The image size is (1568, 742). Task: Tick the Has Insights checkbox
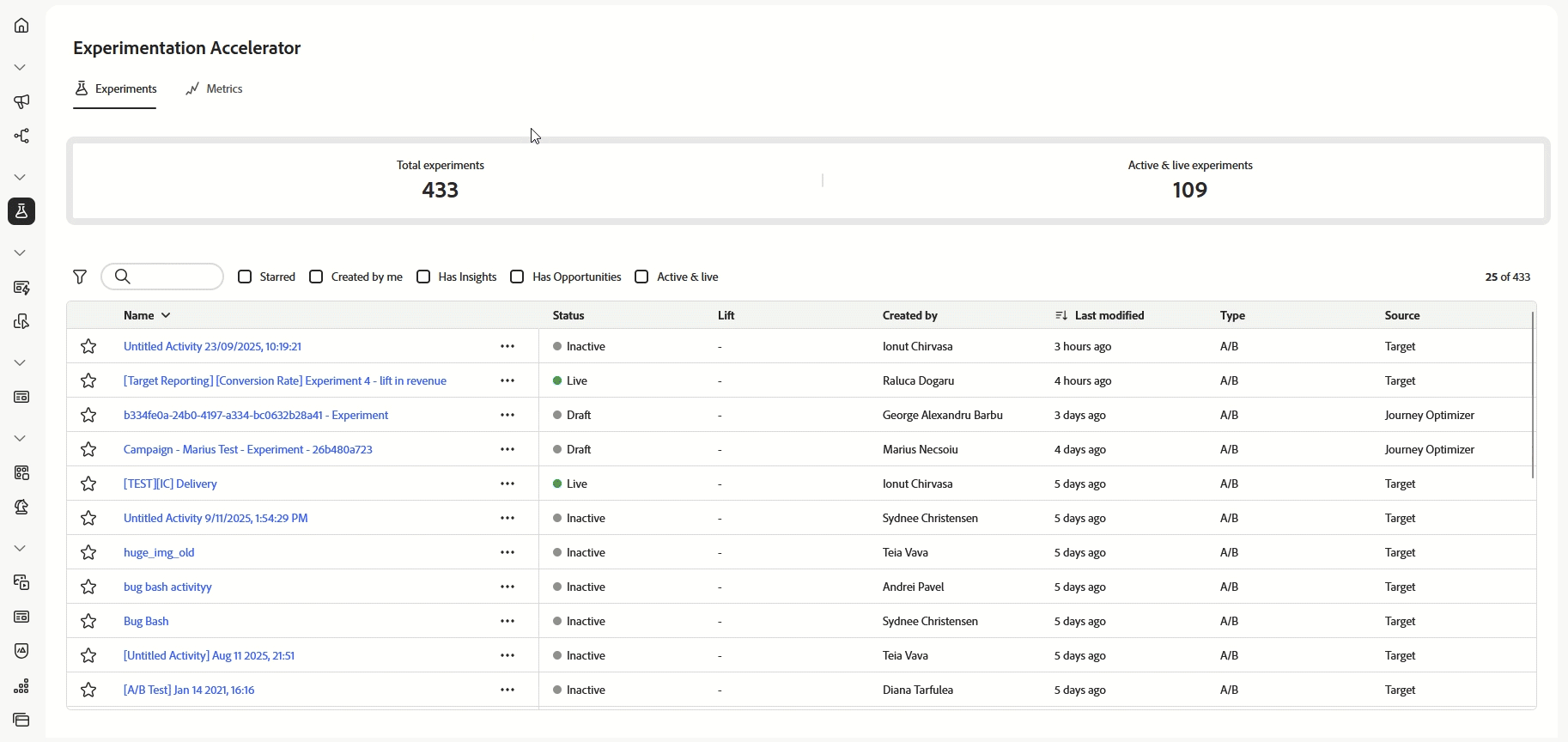point(423,277)
